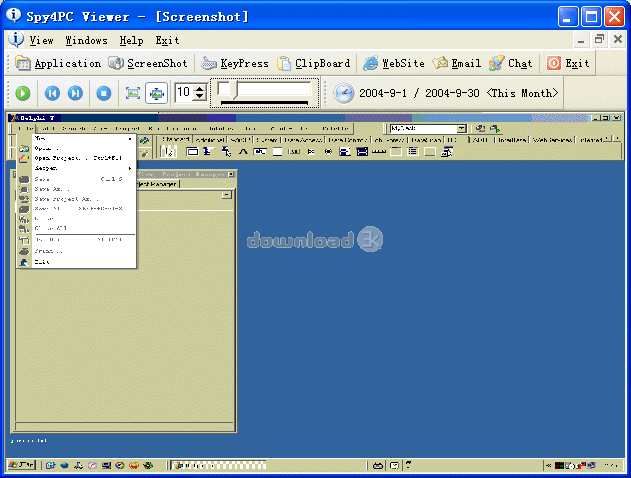Open the Application log view

58,63
